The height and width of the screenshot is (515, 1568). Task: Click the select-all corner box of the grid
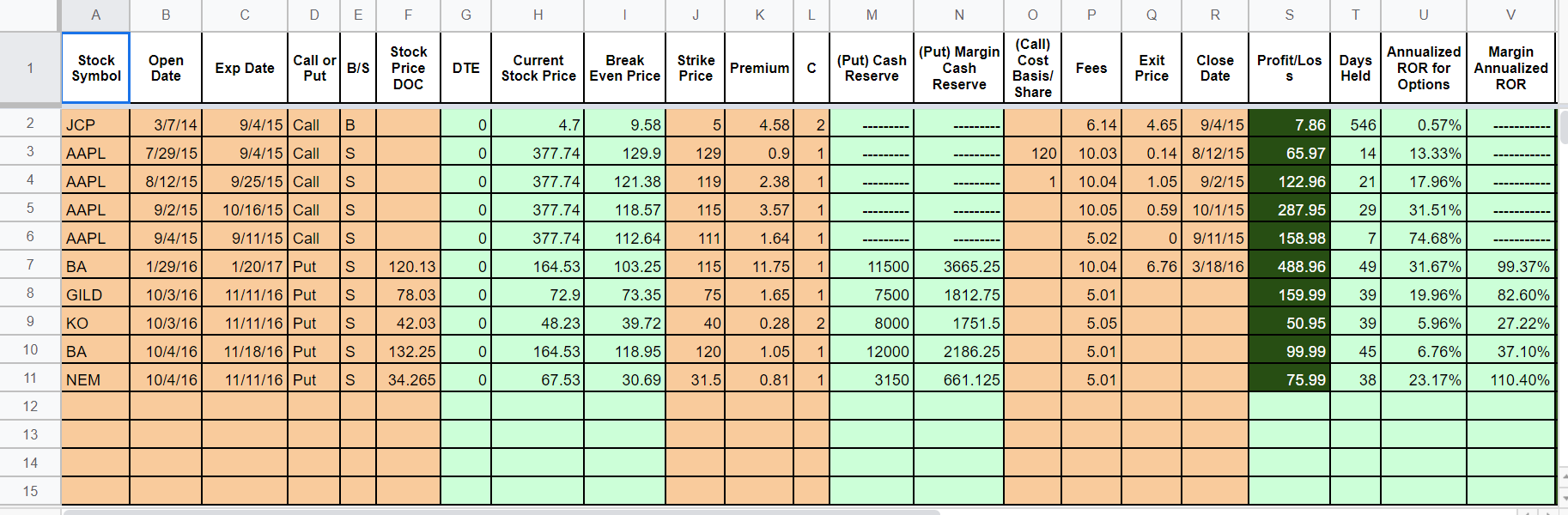30,15
